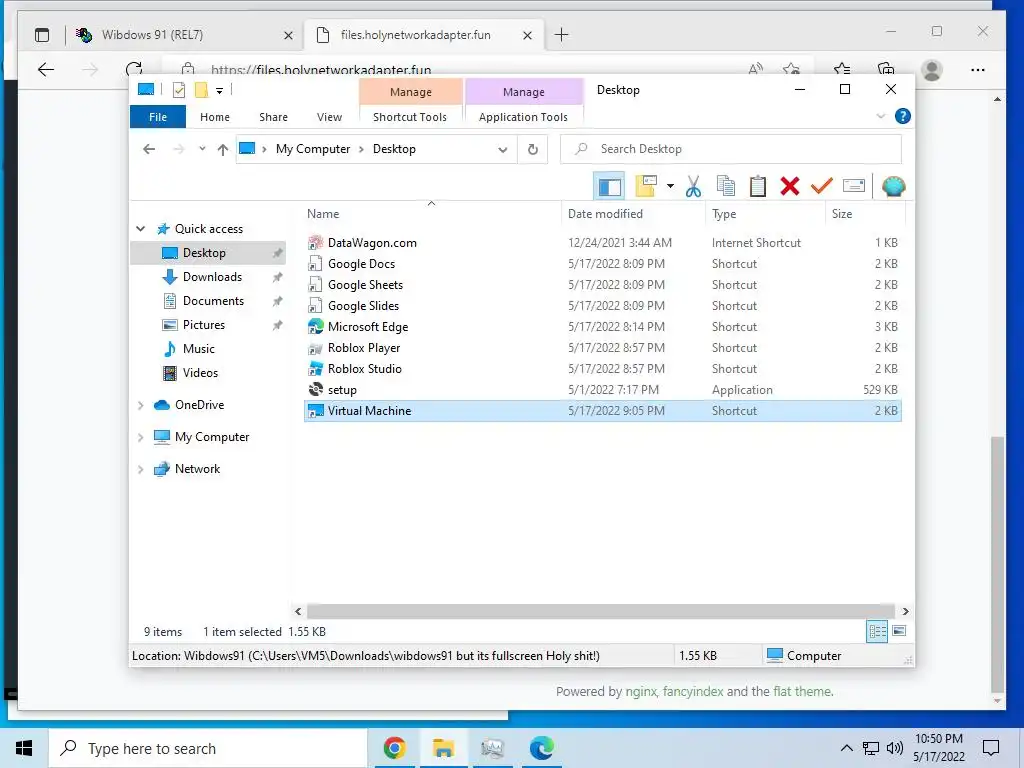Collapse the Quick access tree node
Screen dimensions: 1024x768
point(140,229)
